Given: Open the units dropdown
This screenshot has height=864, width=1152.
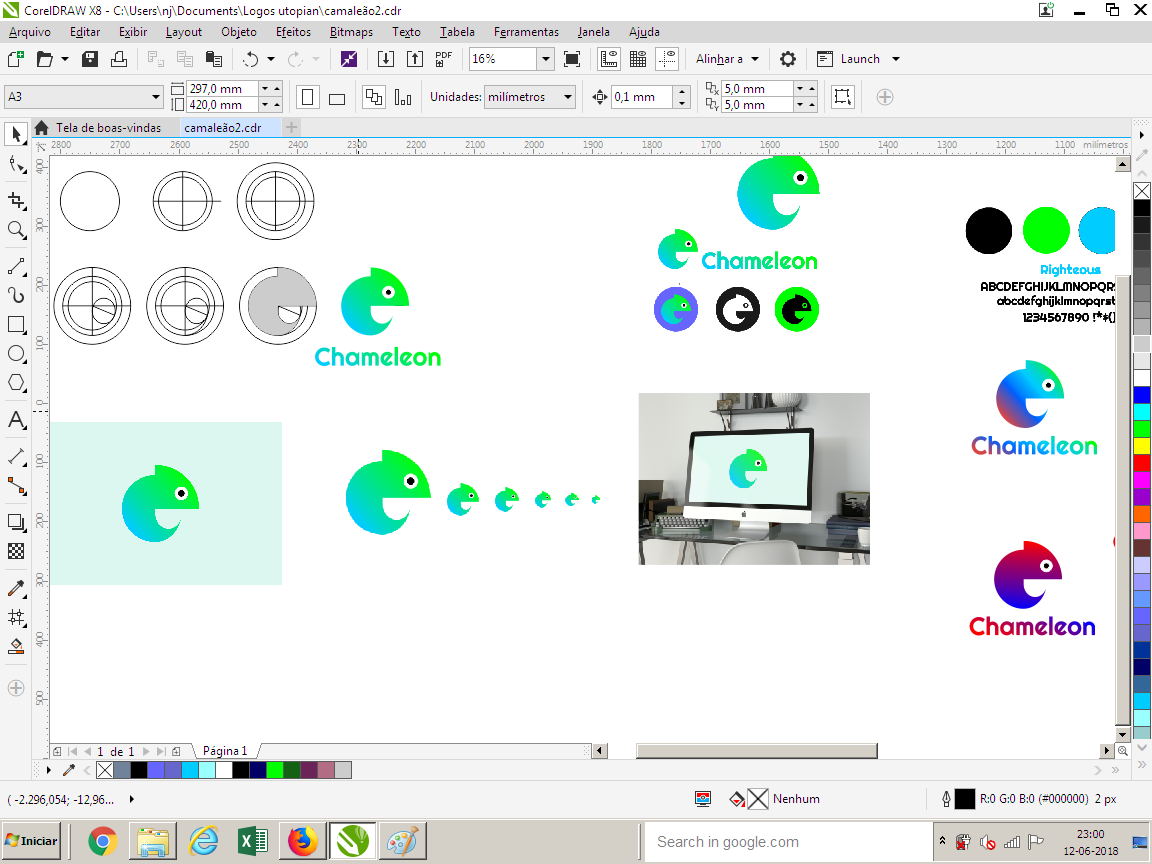Looking at the screenshot, I should [568, 96].
